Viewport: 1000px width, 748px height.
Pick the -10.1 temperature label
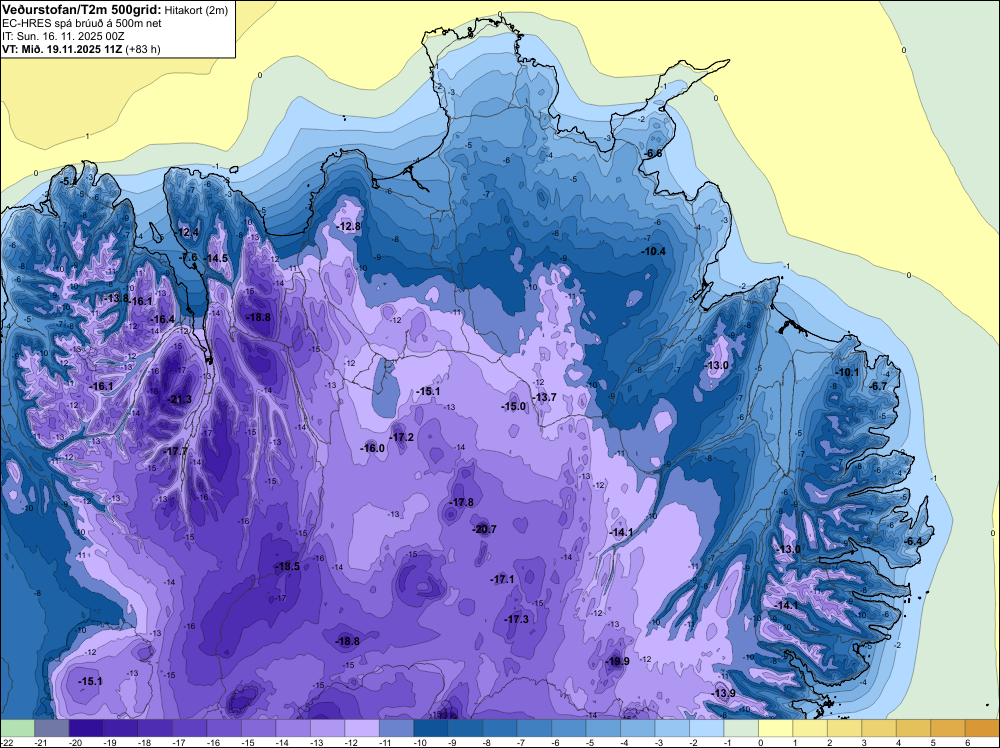pyautogui.click(x=848, y=373)
